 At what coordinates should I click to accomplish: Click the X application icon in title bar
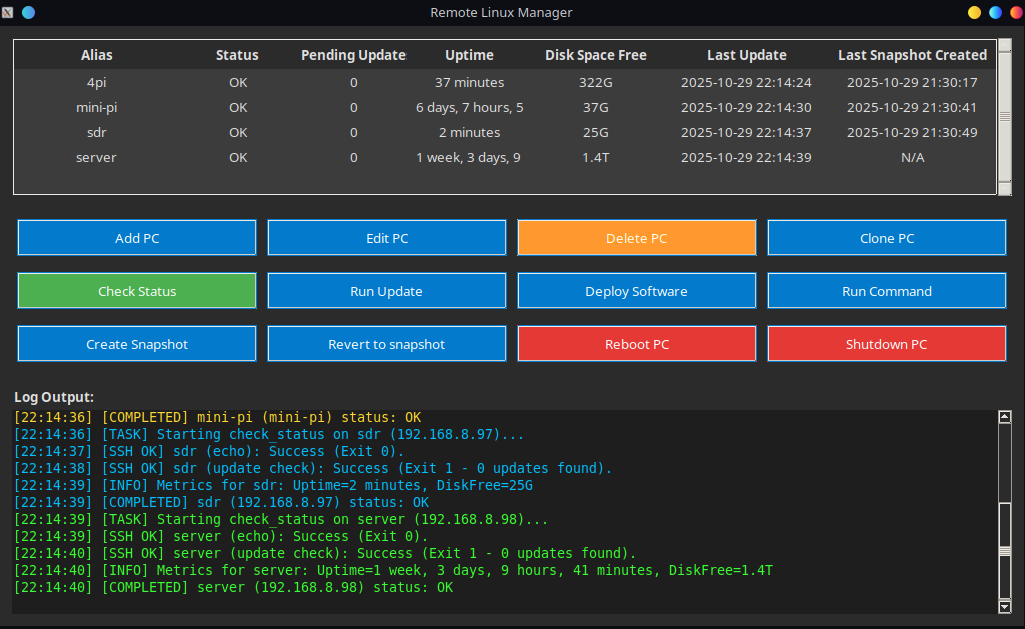(8, 12)
